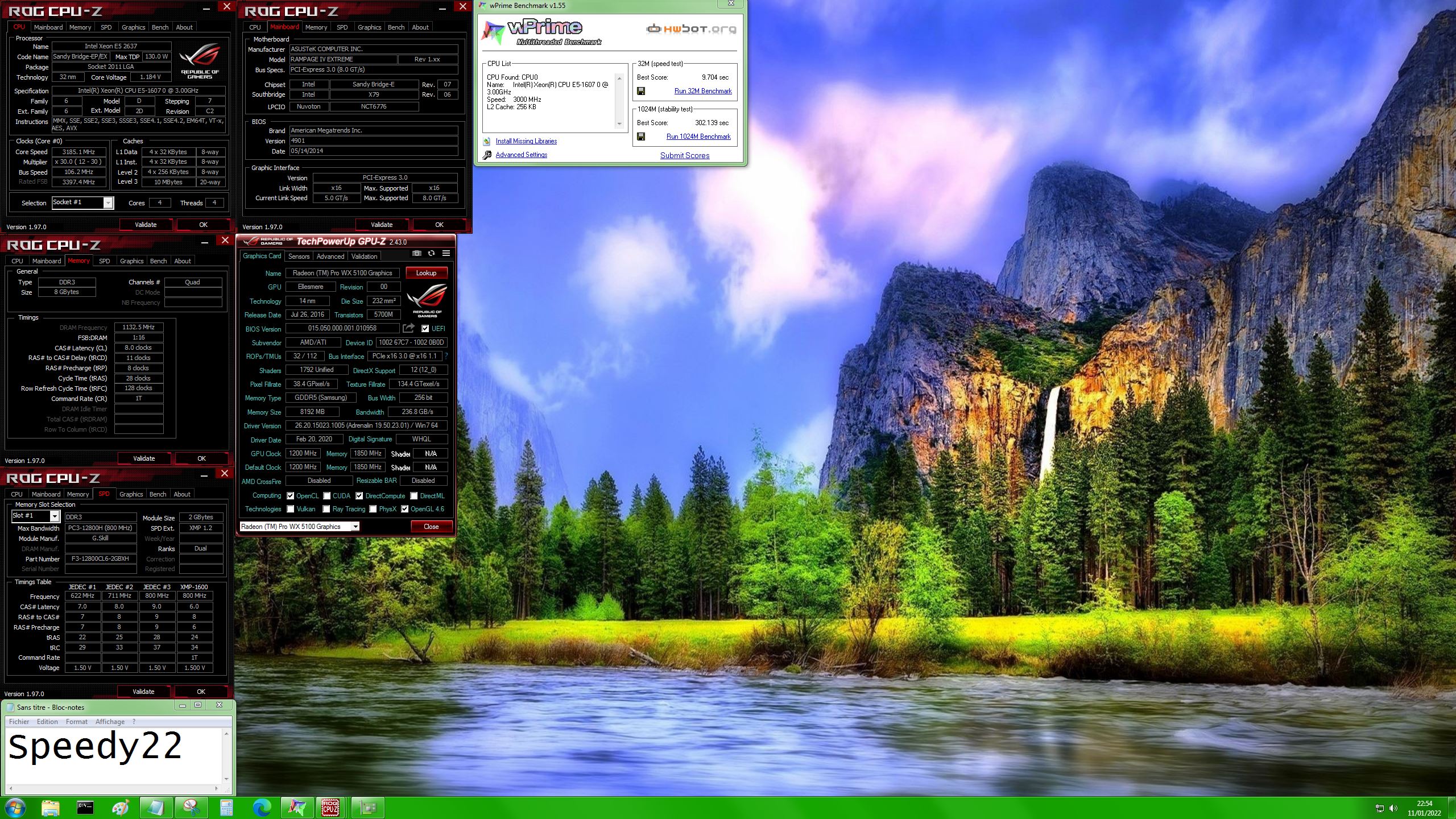Open Validation tab in GPU-Z
The height and width of the screenshot is (819, 1456).
364,257
